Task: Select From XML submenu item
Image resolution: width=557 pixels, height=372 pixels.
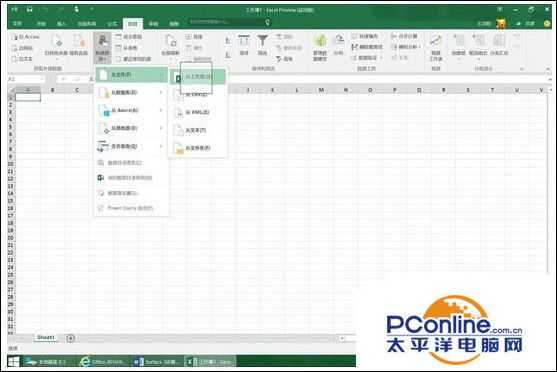Action: pos(198,113)
